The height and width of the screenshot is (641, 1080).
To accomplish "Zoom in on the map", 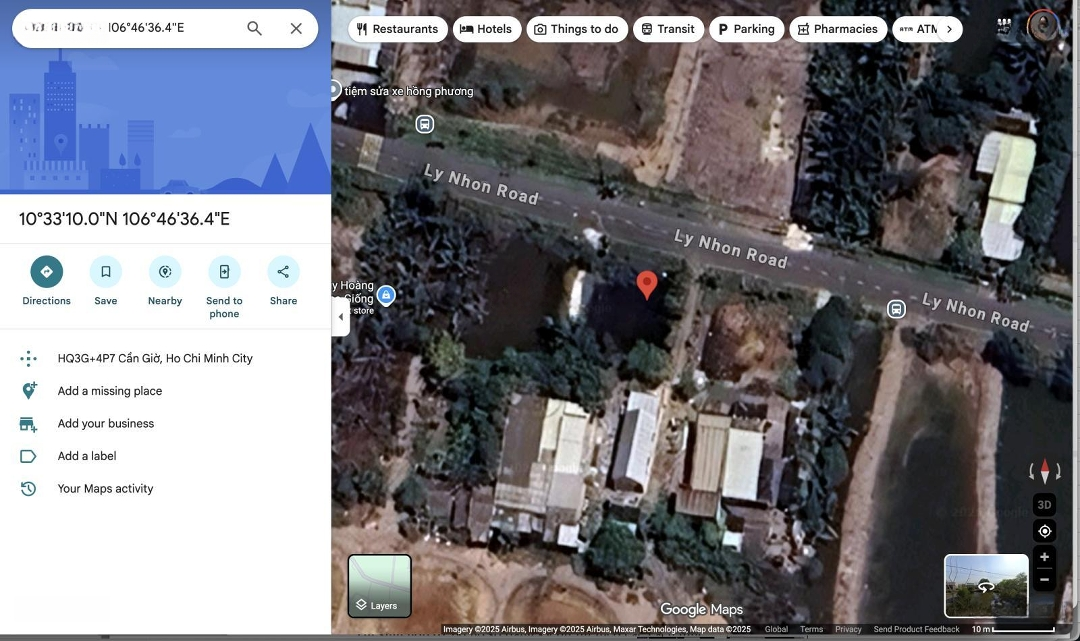I will click(x=1044, y=557).
